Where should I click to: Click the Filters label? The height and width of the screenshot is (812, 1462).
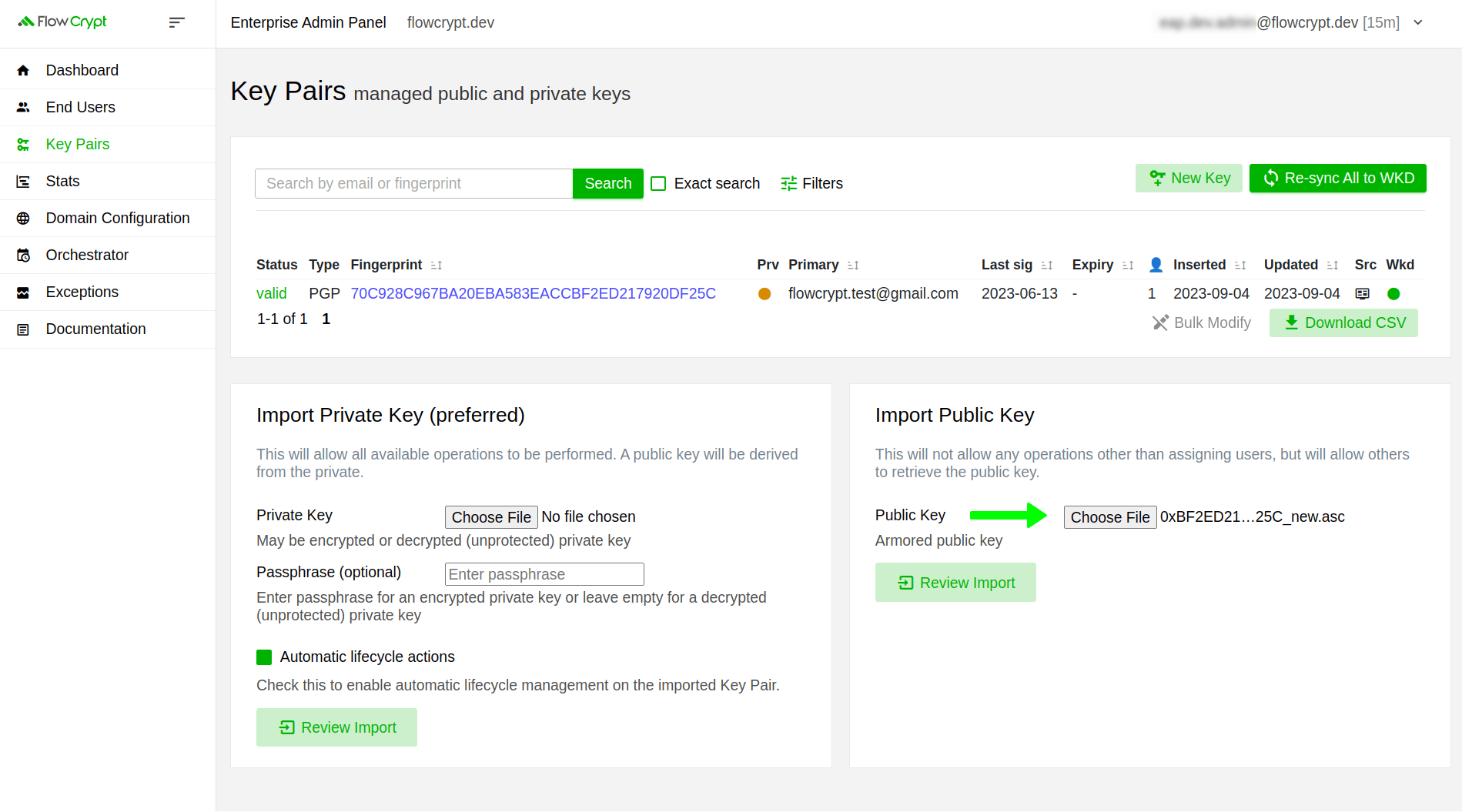[x=822, y=183]
